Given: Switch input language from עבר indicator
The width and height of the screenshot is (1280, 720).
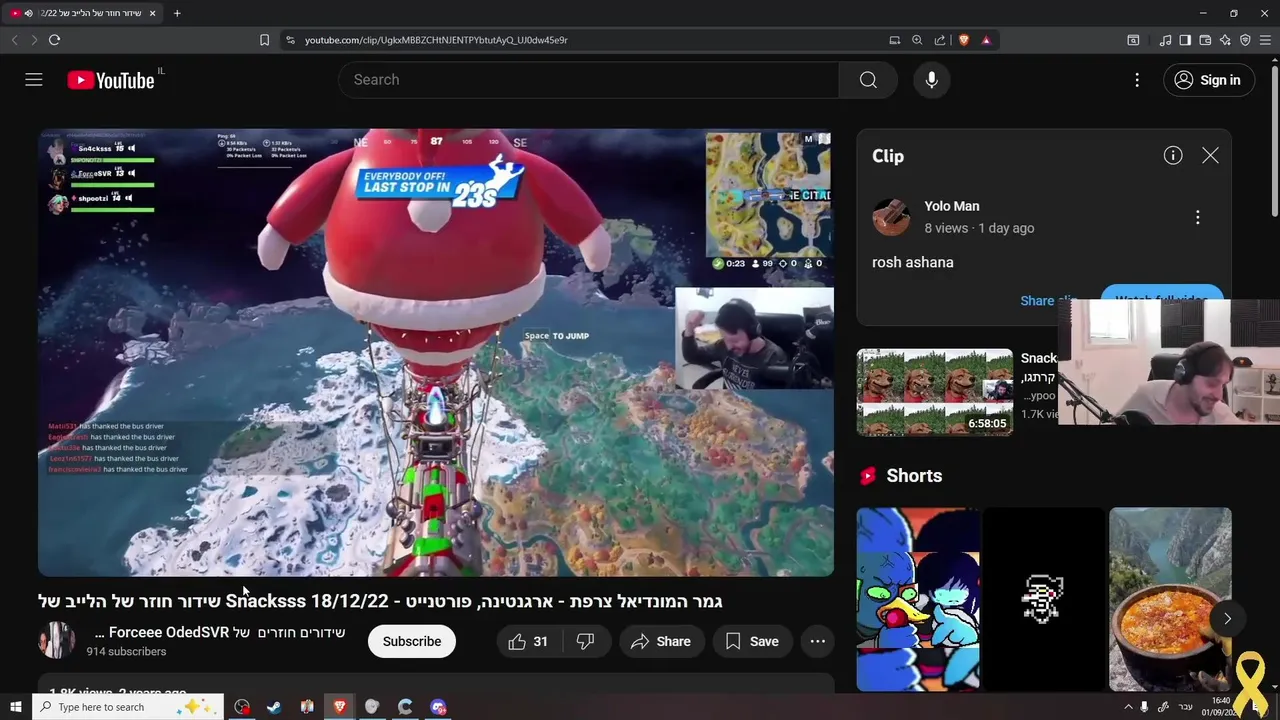Looking at the screenshot, I should [x=1186, y=707].
